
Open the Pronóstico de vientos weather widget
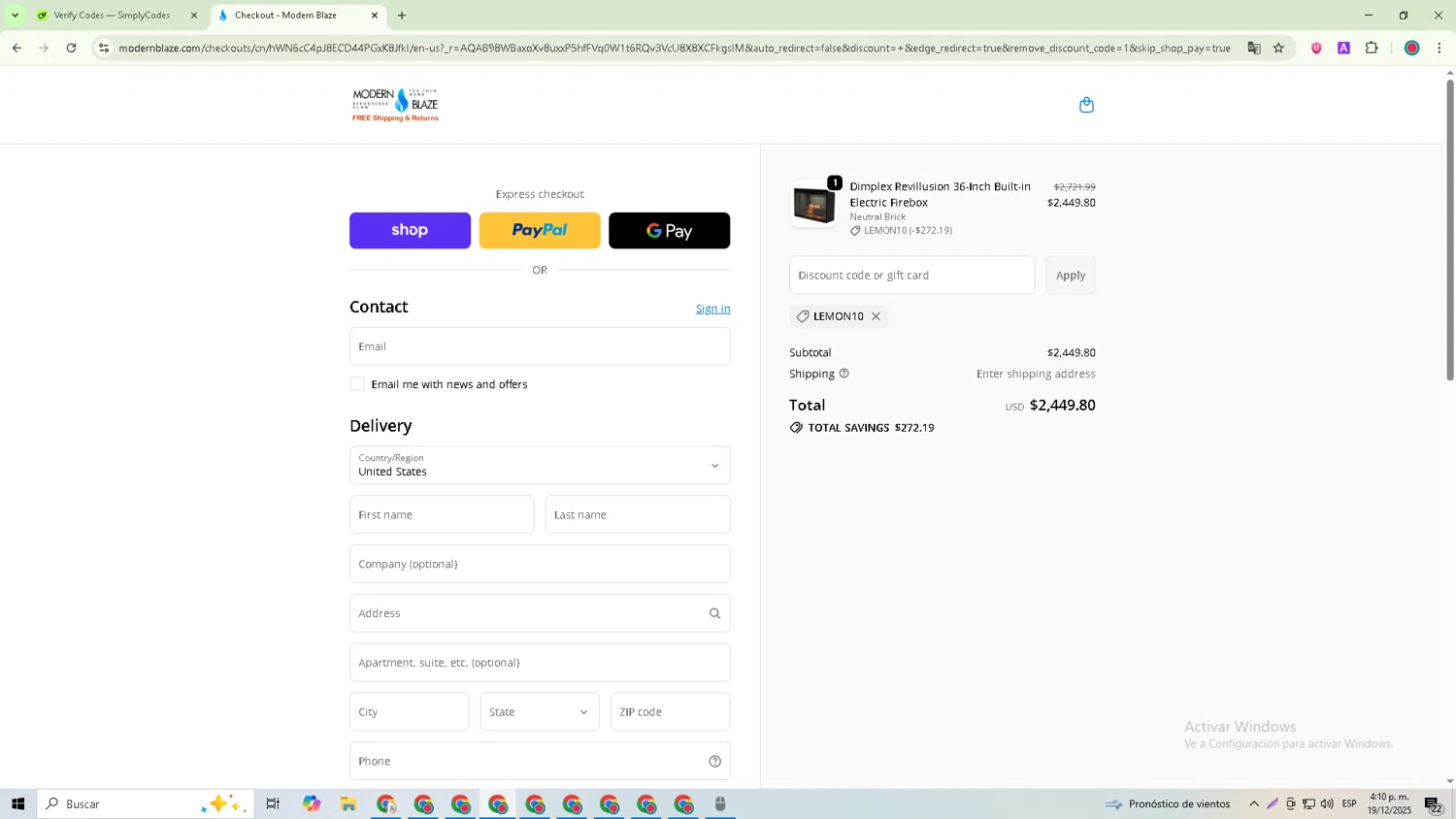point(1169,803)
